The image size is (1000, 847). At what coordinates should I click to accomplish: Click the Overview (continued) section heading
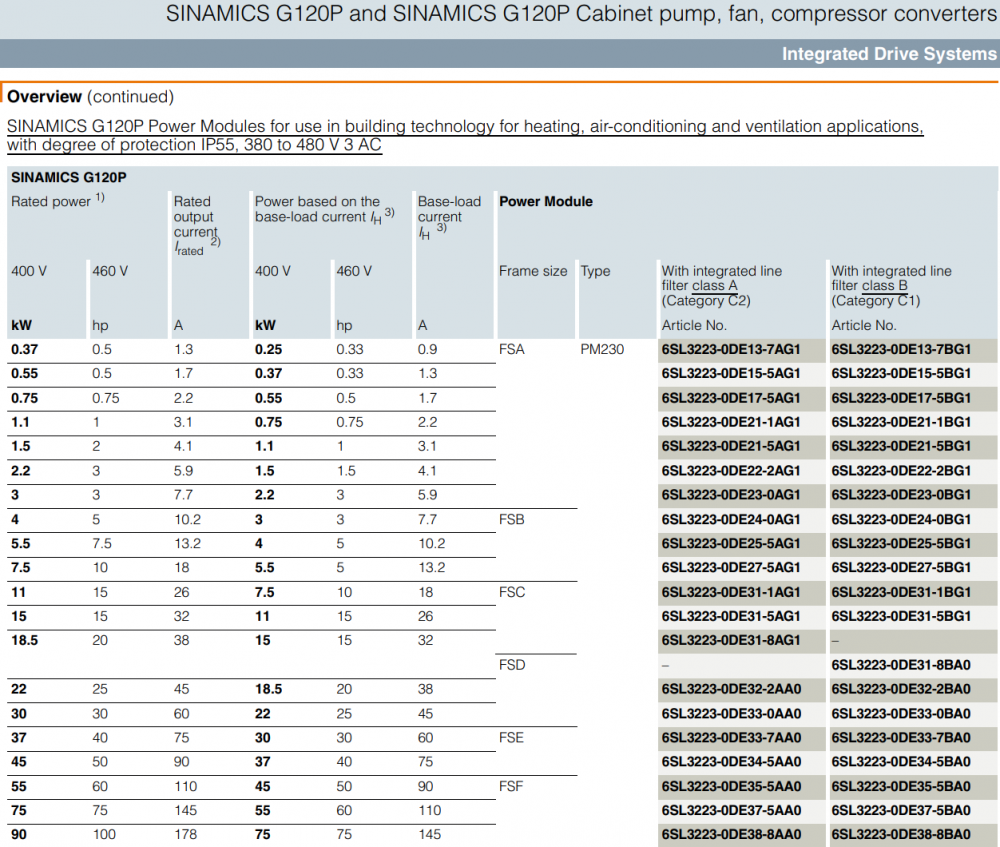(90, 97)
